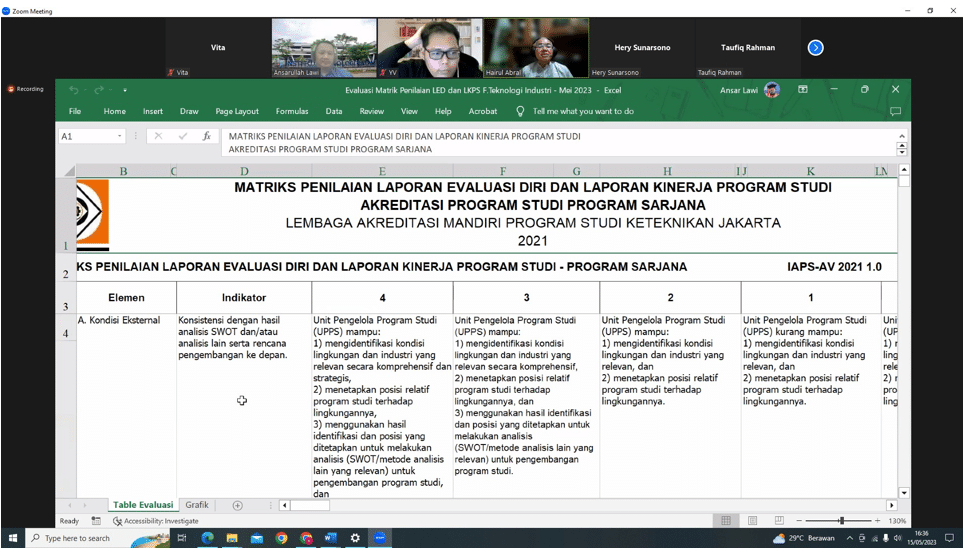This screenshot has width=963, height=552.
Task: Open the Help ribbon tab
Action: 443,111
